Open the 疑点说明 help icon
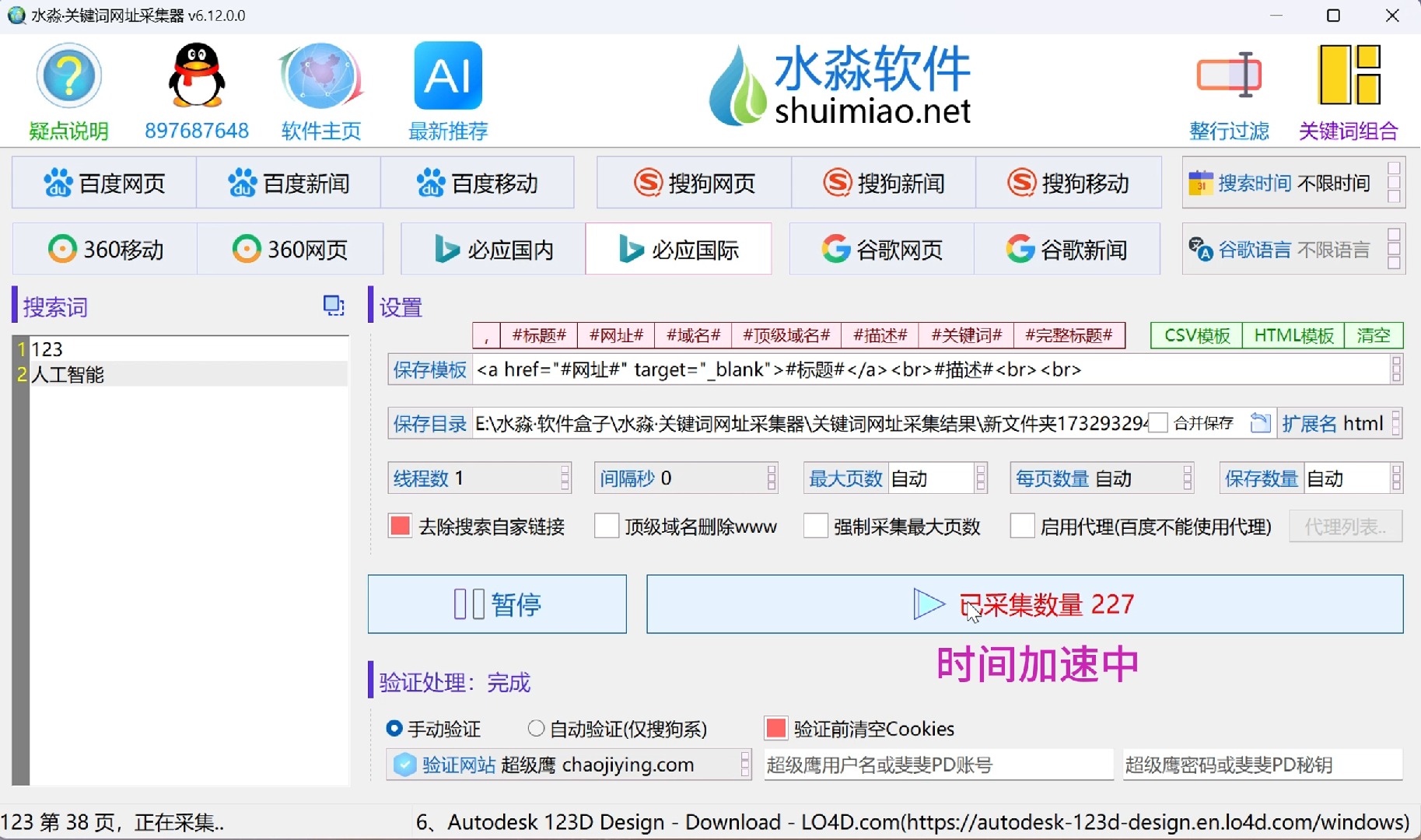Viewport: 1421px width, 840px height. pos(68,92)
